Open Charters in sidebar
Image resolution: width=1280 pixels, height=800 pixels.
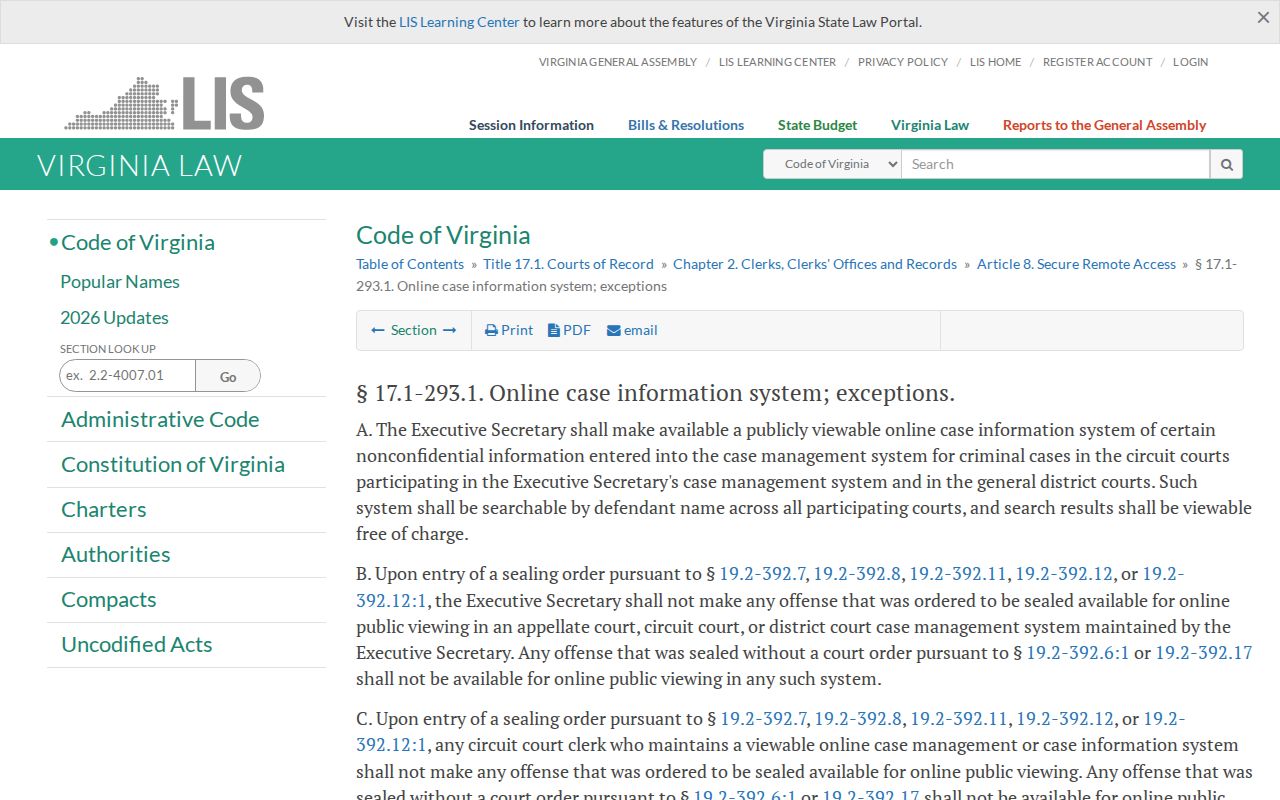click(x=104, y=509)
